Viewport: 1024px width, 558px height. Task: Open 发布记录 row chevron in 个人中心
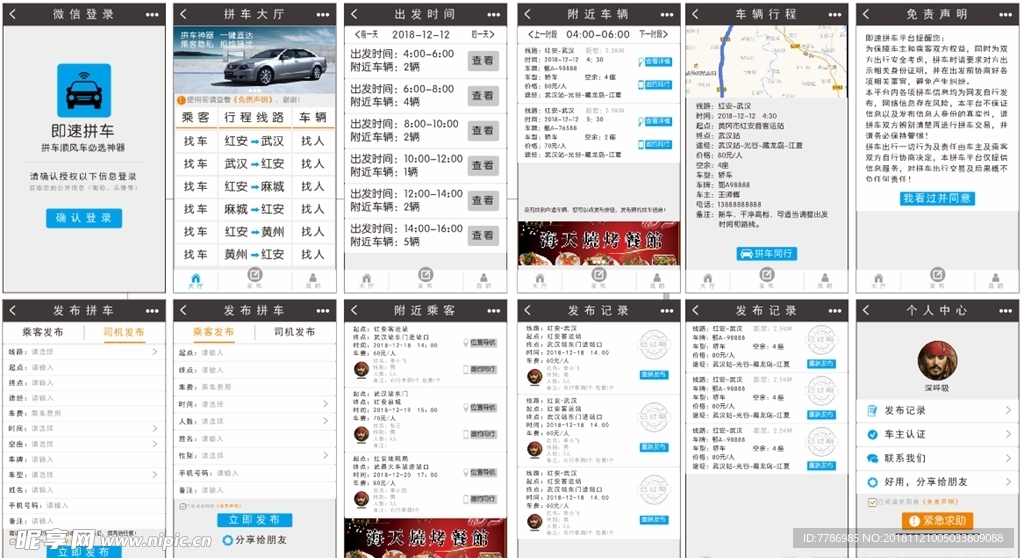pos(1008,410)
